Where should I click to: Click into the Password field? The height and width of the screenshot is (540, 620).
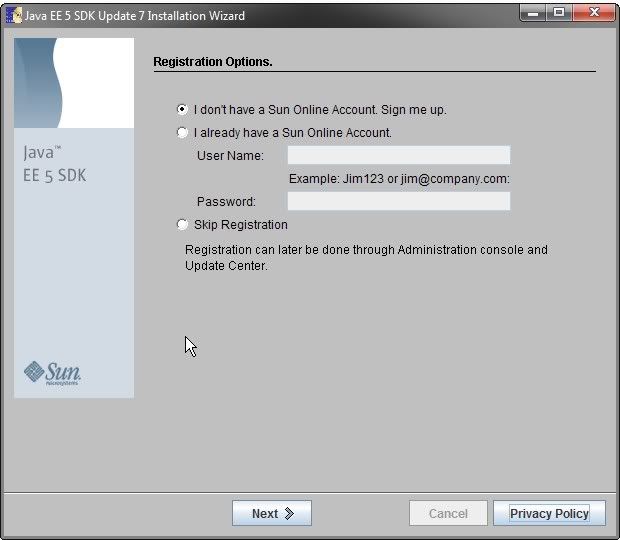click(x=398, y=201)
